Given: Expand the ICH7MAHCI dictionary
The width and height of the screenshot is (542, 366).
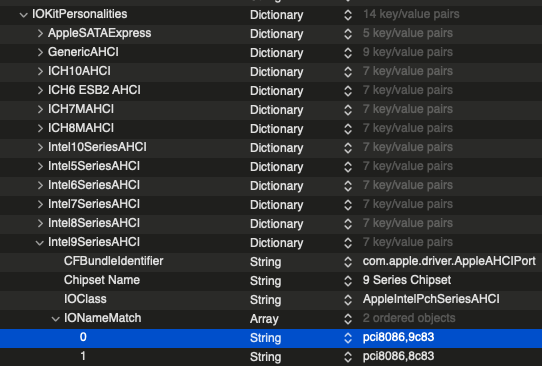Looking at the screenshot, I should pos(40,110).
